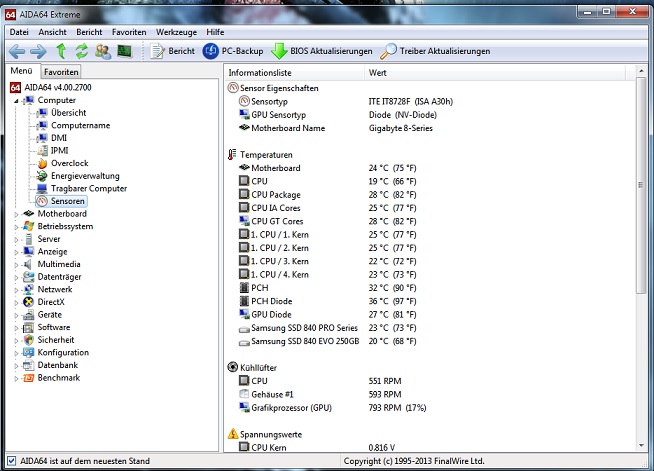Click the green Back arrow in the toolbar

tap(16, 51)
